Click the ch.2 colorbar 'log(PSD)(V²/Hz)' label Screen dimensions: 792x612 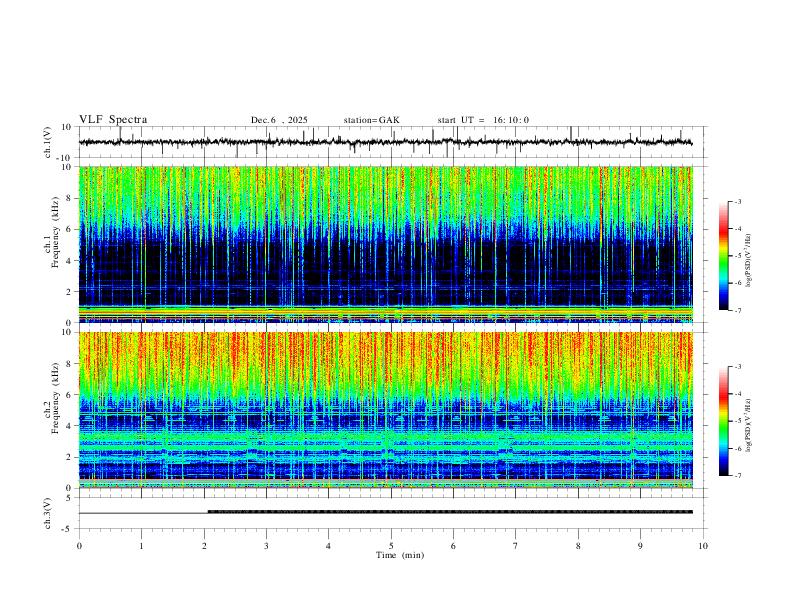749,425
